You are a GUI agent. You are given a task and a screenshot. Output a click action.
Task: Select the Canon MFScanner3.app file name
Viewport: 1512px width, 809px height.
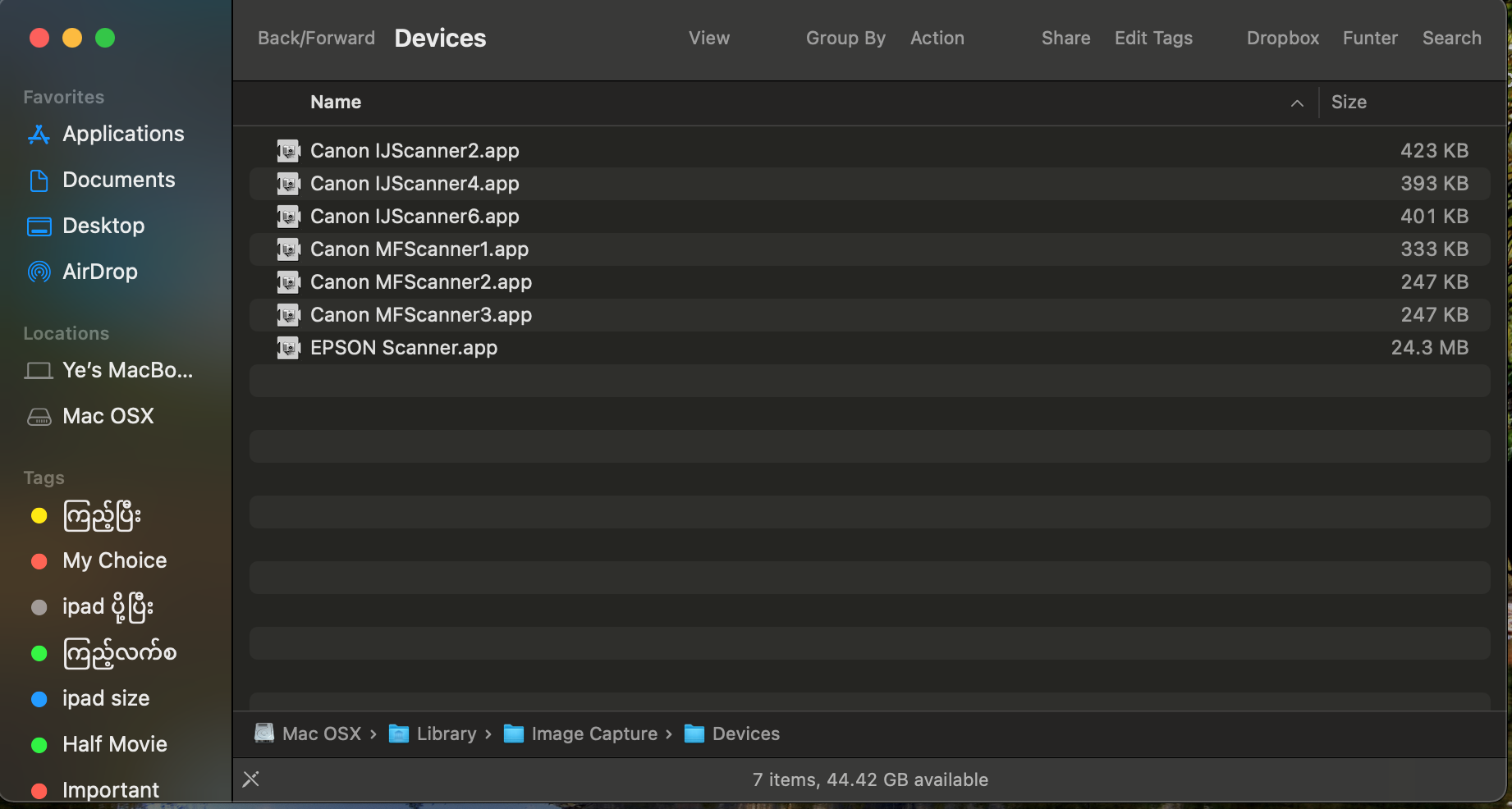pos(421,315)
